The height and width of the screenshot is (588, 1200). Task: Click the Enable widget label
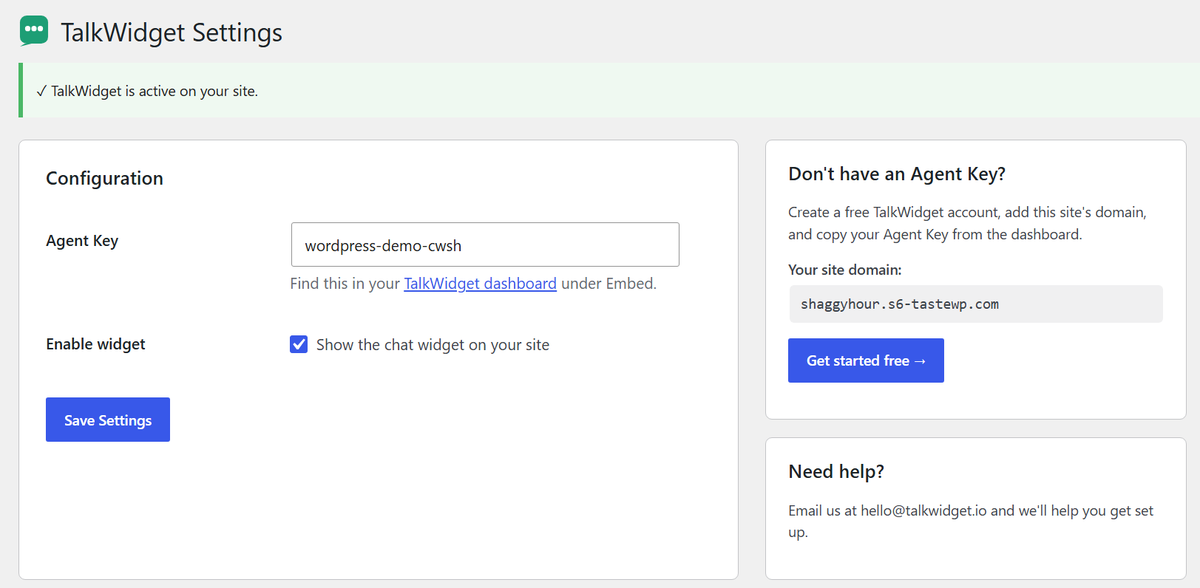(x=96, y=344)
